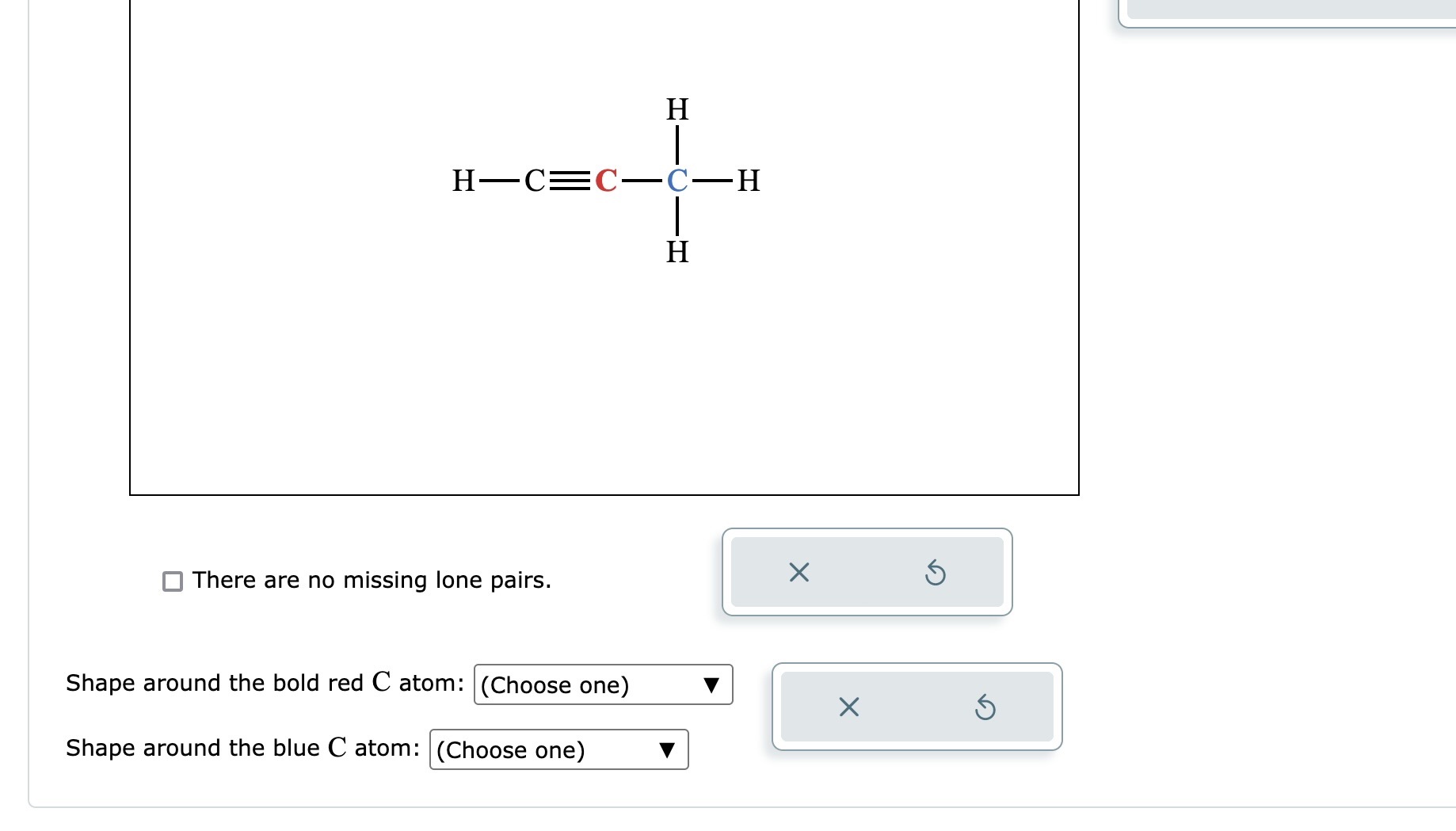Click the bottom H atom in the structure

[677, 252]
